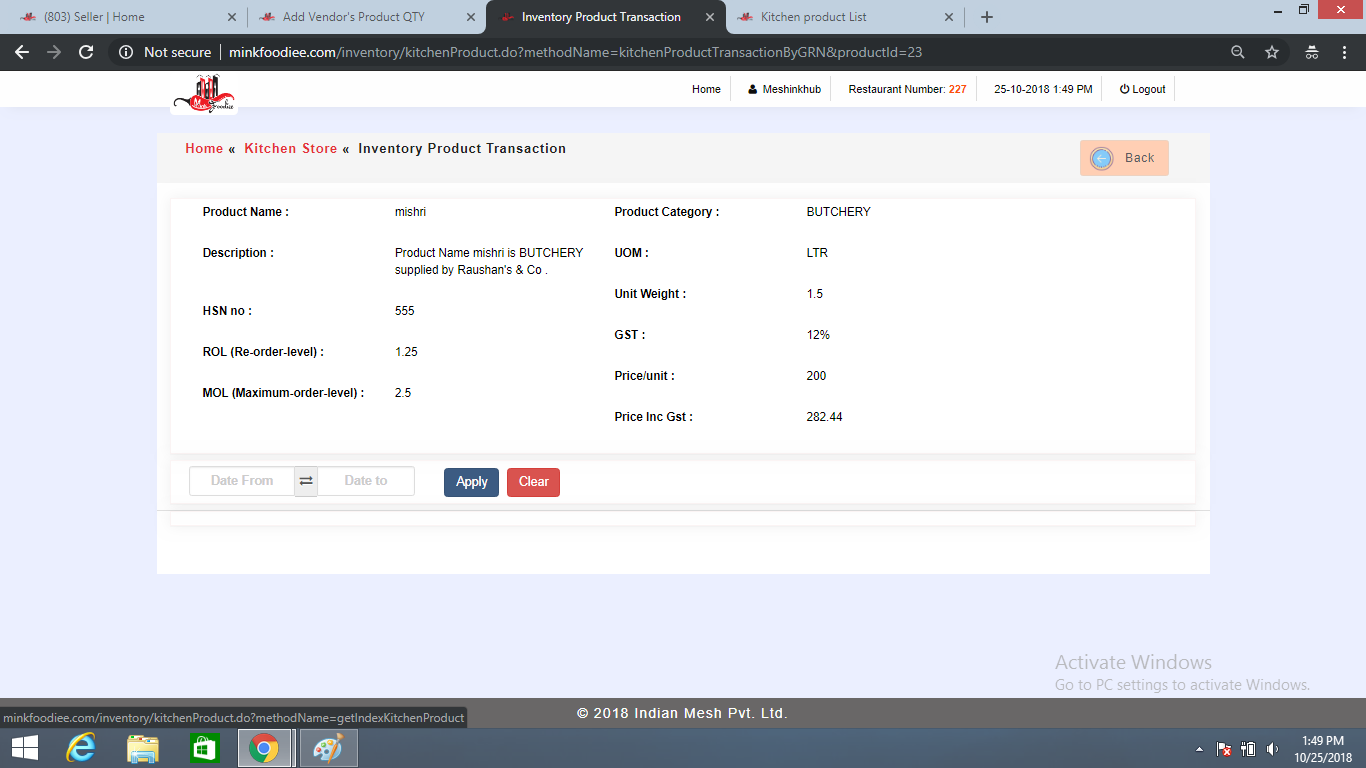Click the Mink Foodiee logo
This screenshot has width=1366, height=768.
204,95
